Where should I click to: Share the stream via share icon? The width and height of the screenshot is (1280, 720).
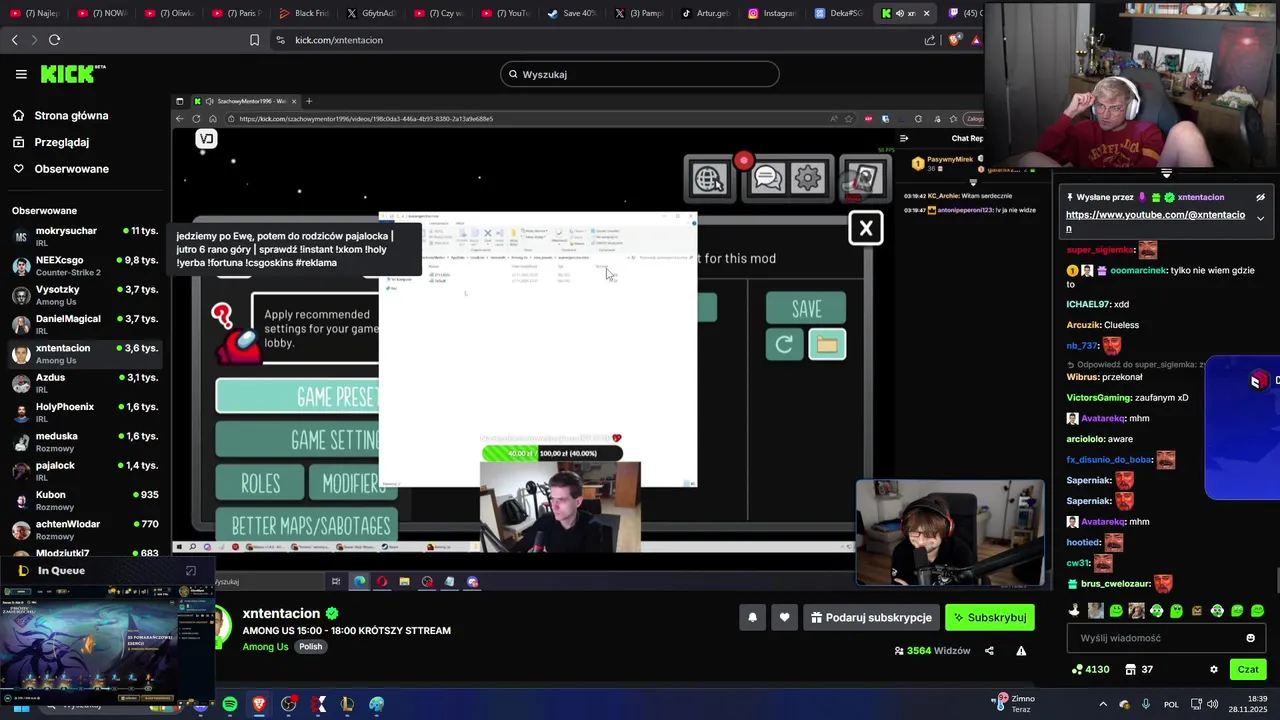989,651
